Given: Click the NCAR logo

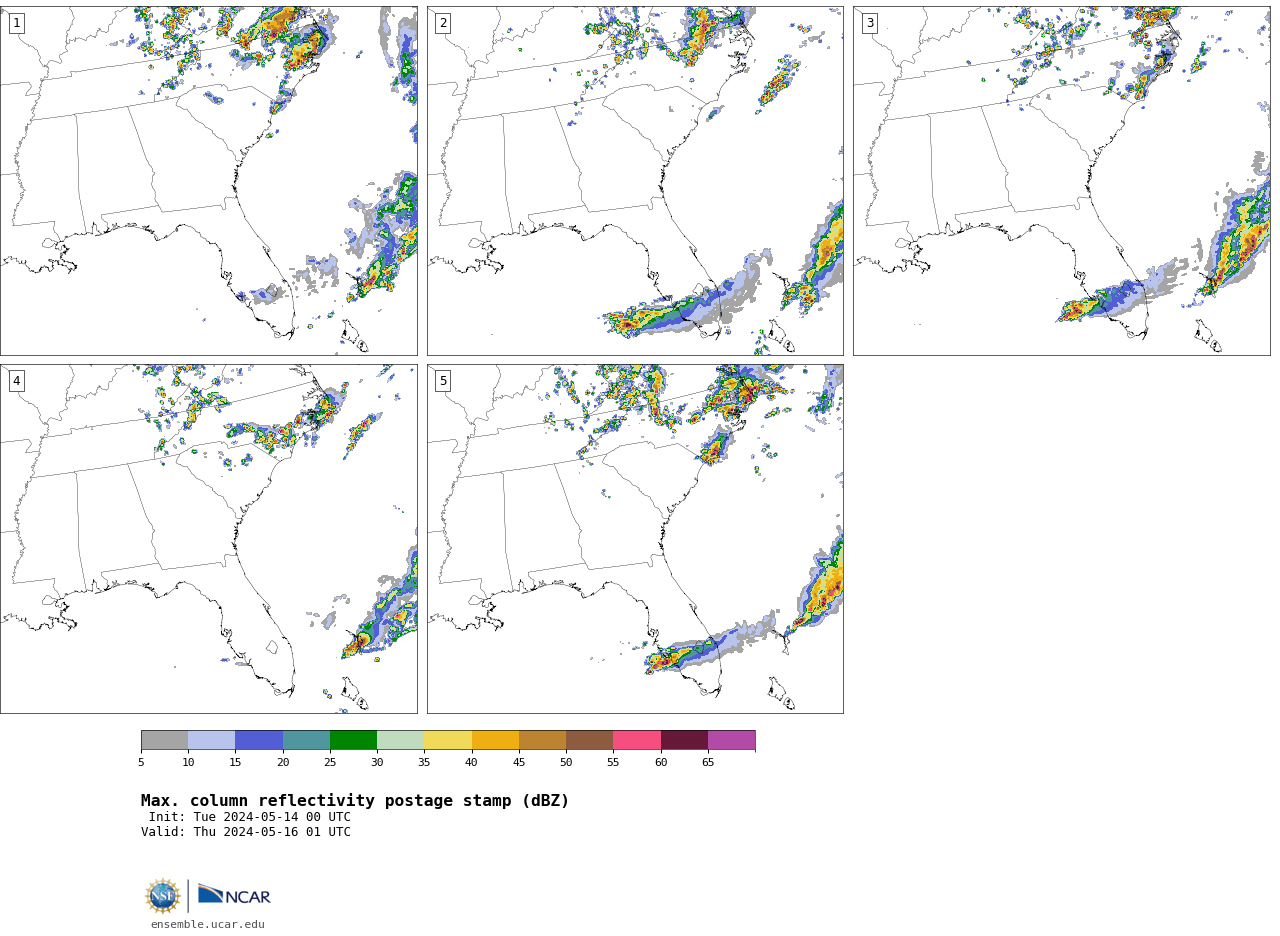Looking at the screenshot, I should [x=234, y=895].
